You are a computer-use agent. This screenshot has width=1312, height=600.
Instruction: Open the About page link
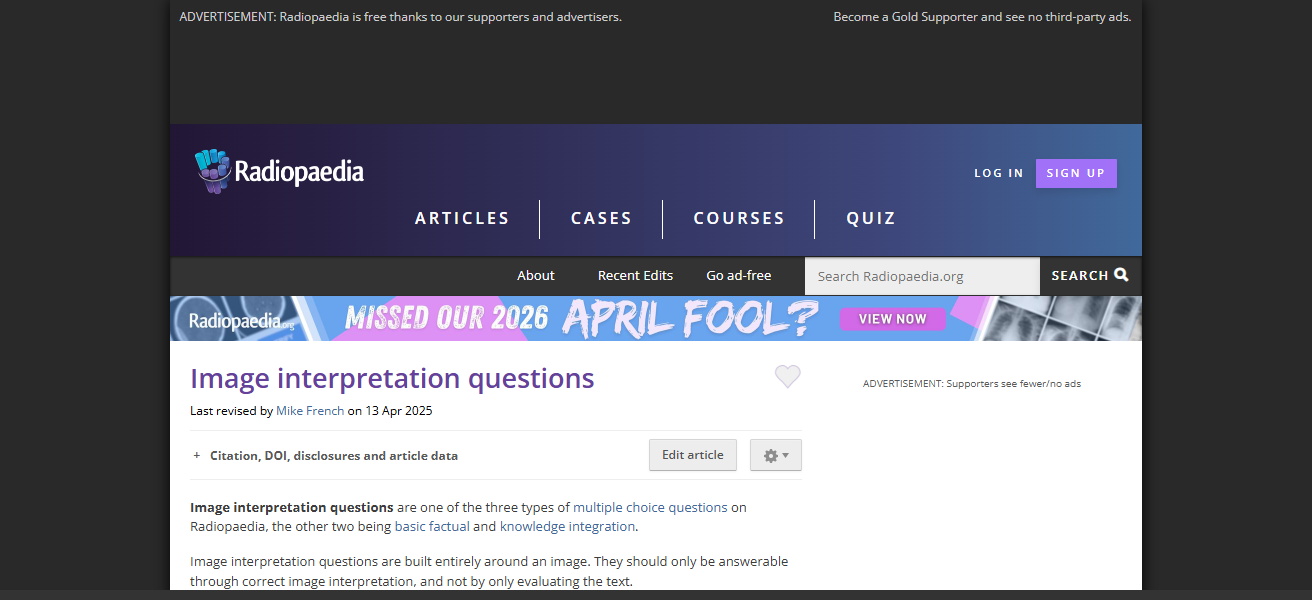[x=535, y=276]
